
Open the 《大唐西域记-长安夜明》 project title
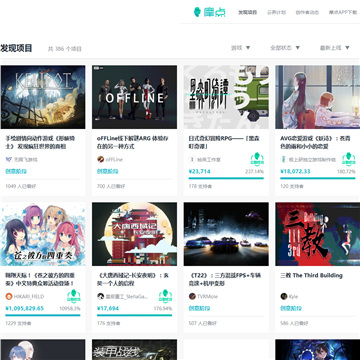pyautogui.click(x=133, y=279)
